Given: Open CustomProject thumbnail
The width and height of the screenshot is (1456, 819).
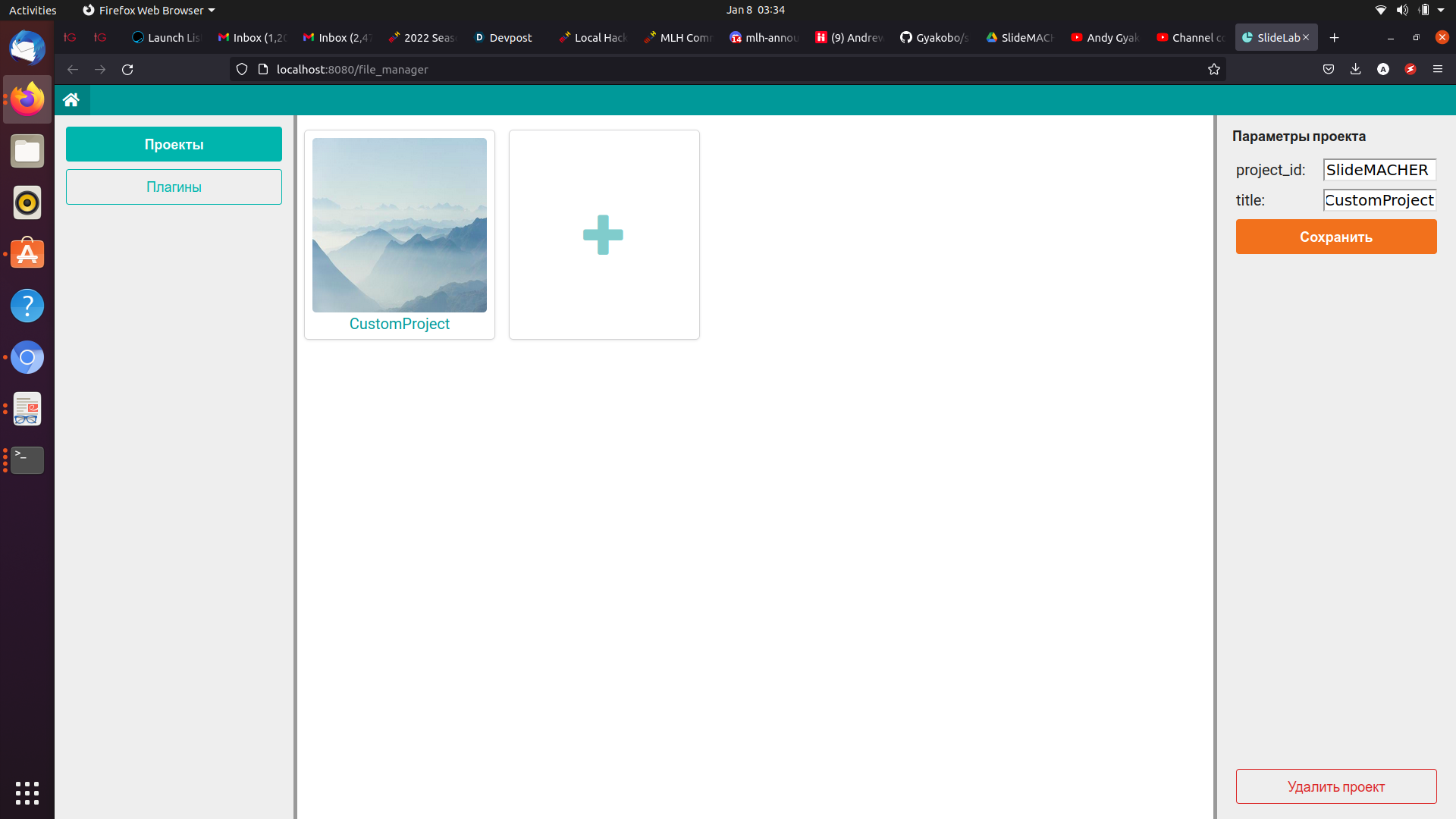Looking at the screenshot, I should point(400,225).
